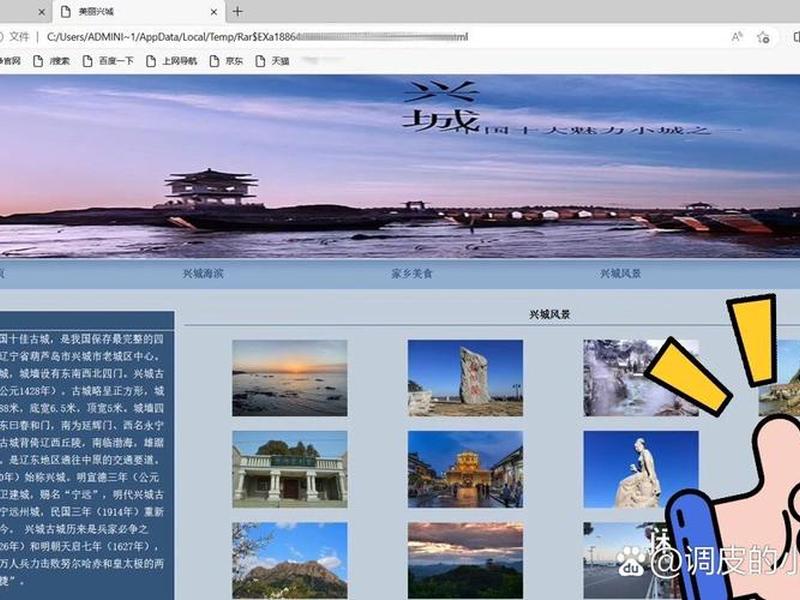Add this page to favorites star icon
800x600 pixels.
click(763, 37)
